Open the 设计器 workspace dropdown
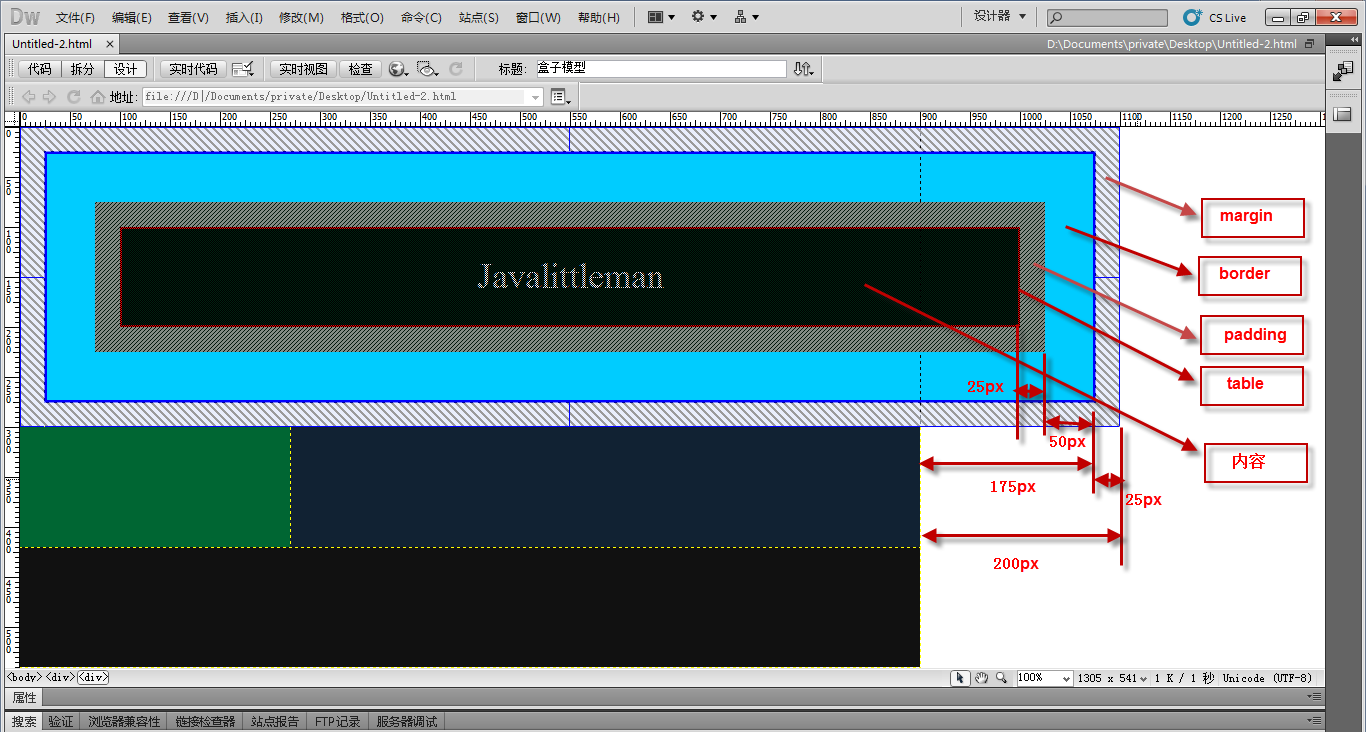Image resolution: width=1366 pixels, height=732 pixels. pos(1000,16)
